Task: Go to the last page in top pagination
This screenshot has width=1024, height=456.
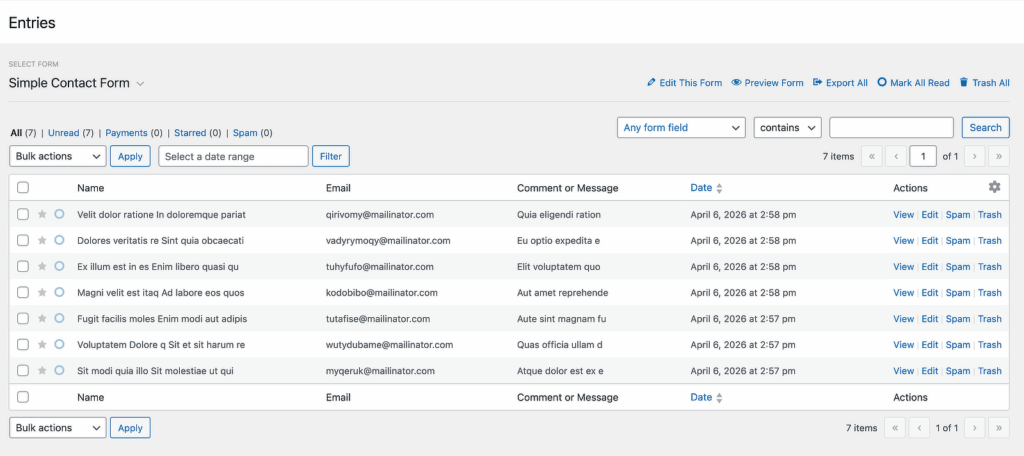Action: click(999, 156)
